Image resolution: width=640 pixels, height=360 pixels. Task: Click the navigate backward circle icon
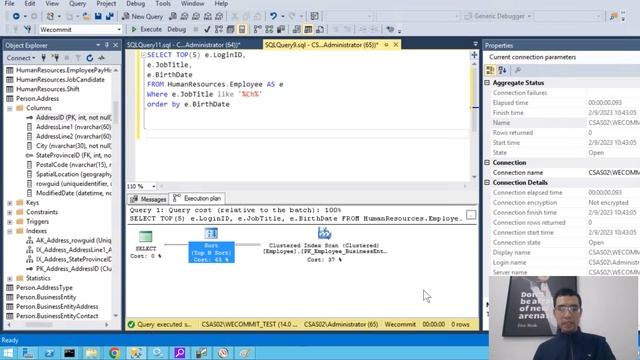16,16
